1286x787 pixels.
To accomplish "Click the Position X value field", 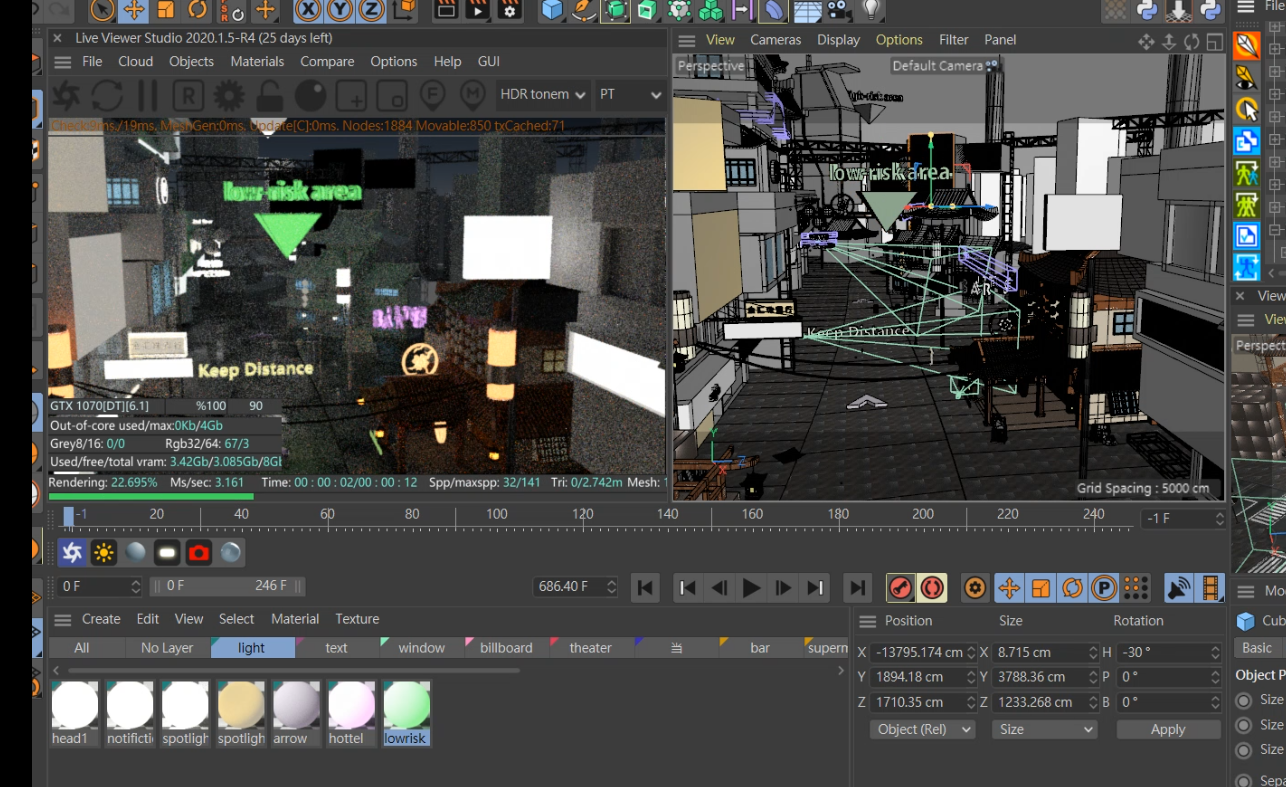I will coord(918,652).
